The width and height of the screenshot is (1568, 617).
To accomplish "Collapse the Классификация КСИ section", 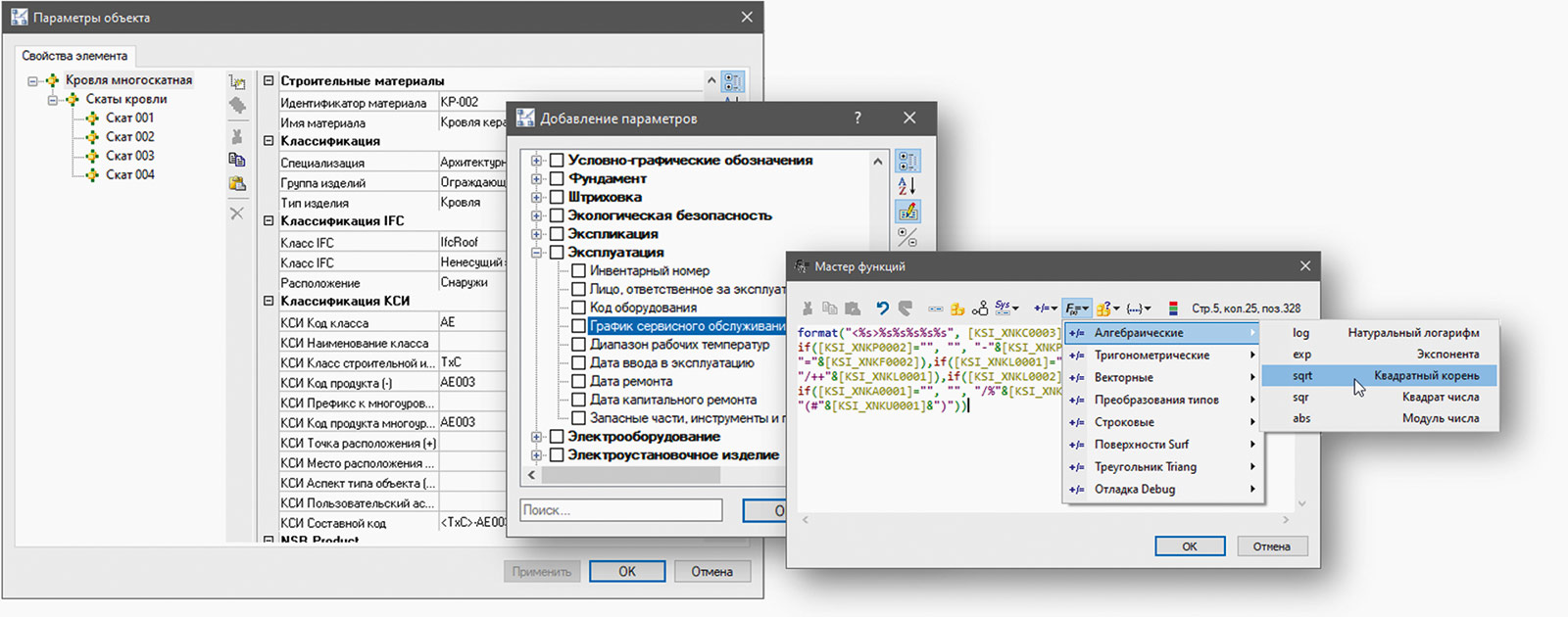I will [269, 302].
